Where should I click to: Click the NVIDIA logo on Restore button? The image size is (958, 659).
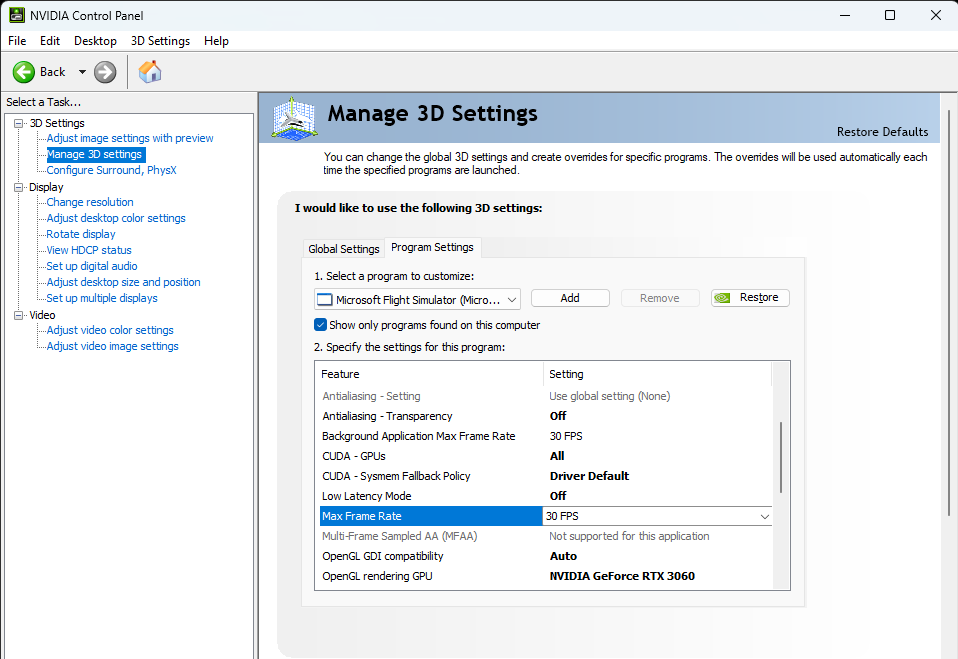pyautogui.click(x=723, y=298)
